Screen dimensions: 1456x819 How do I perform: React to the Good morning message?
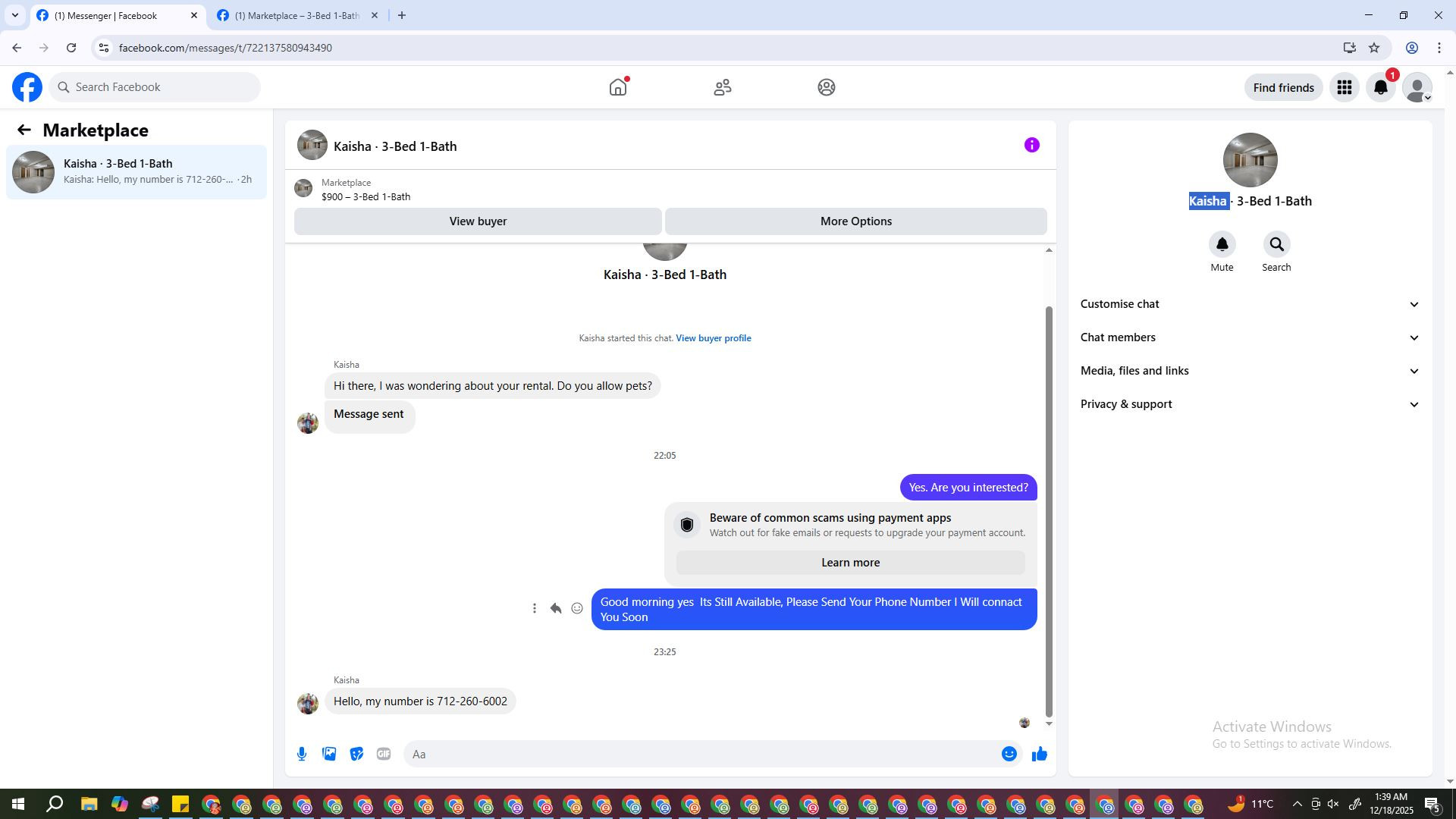tap(577, 608)
